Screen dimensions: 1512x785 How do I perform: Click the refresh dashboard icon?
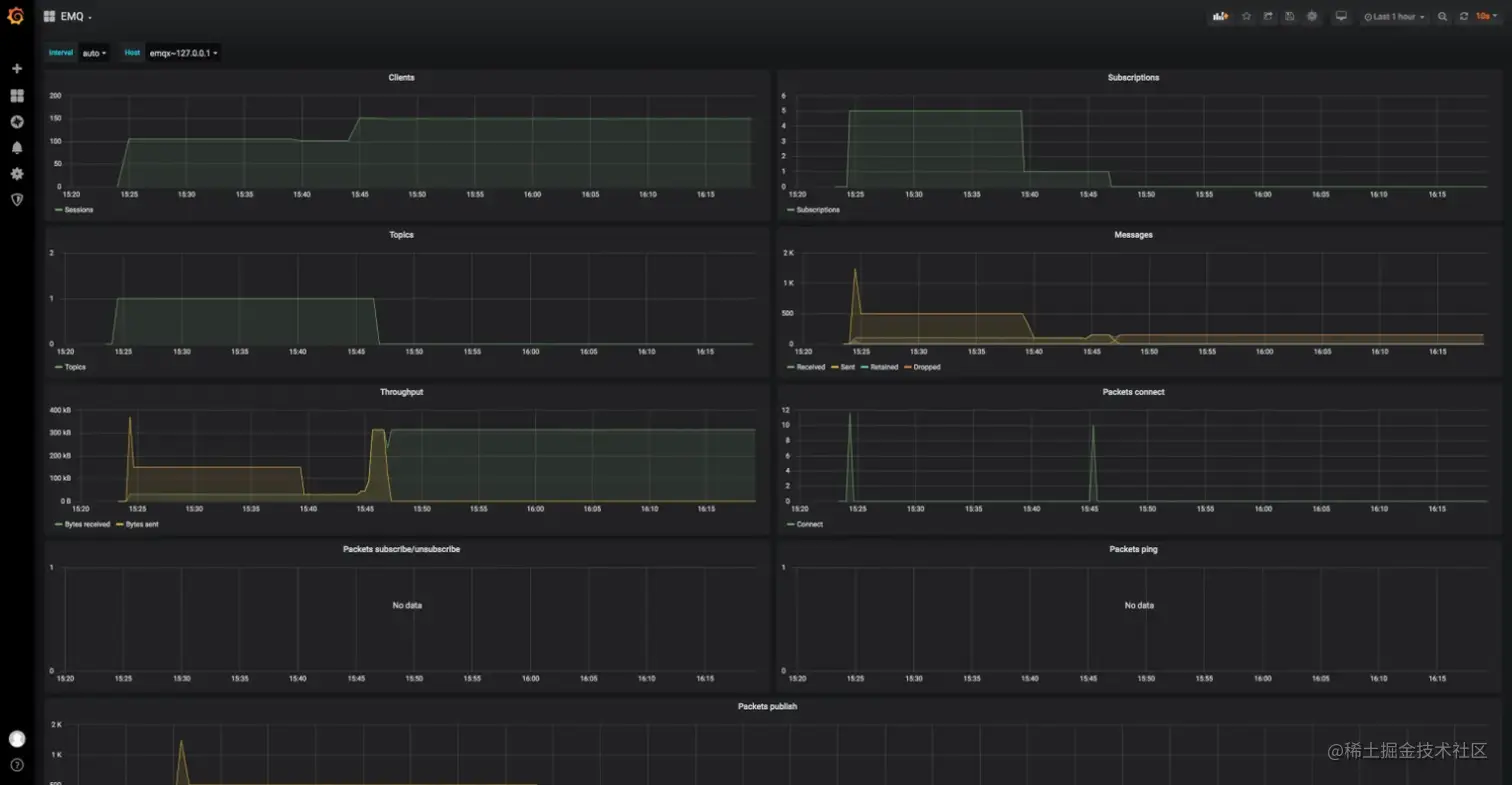(x=1463, y=16)
